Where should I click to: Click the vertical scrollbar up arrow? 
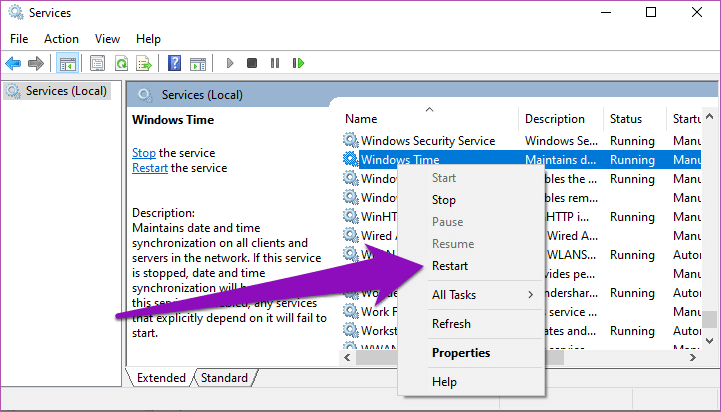coord(710,117)
